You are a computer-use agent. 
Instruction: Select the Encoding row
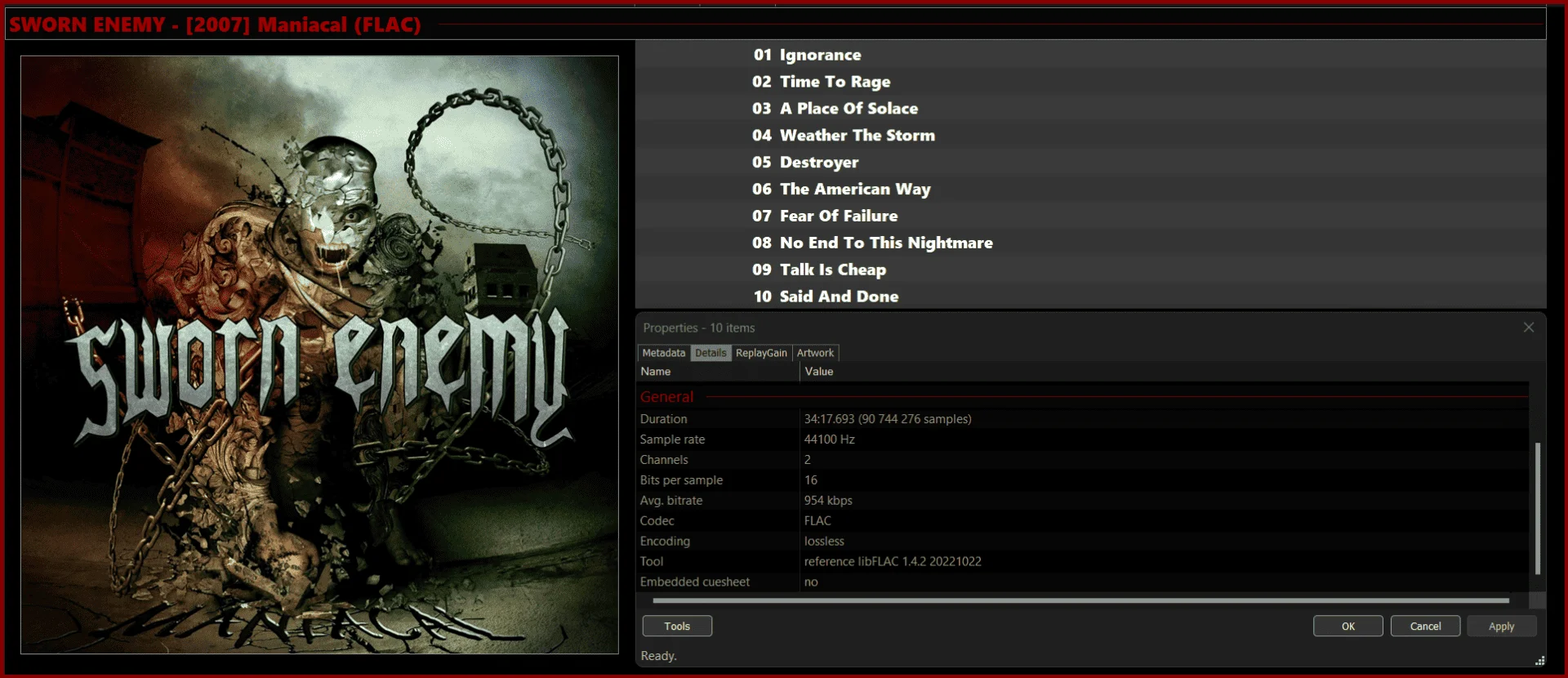click(1083, 542)
